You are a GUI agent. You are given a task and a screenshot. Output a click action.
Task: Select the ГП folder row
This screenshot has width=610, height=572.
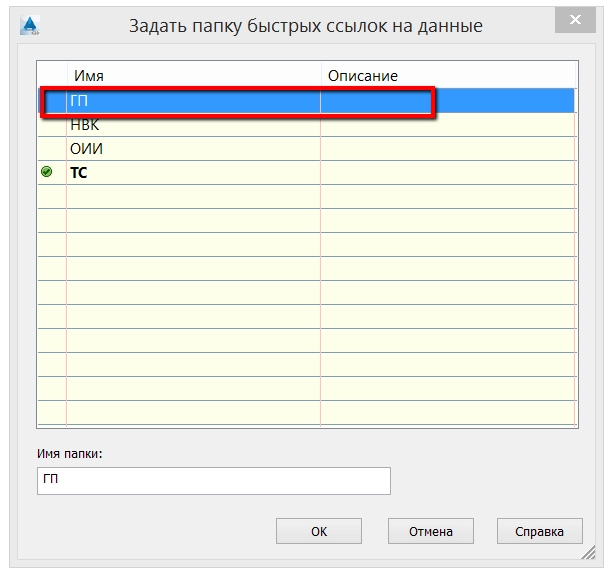pos(190,102)
